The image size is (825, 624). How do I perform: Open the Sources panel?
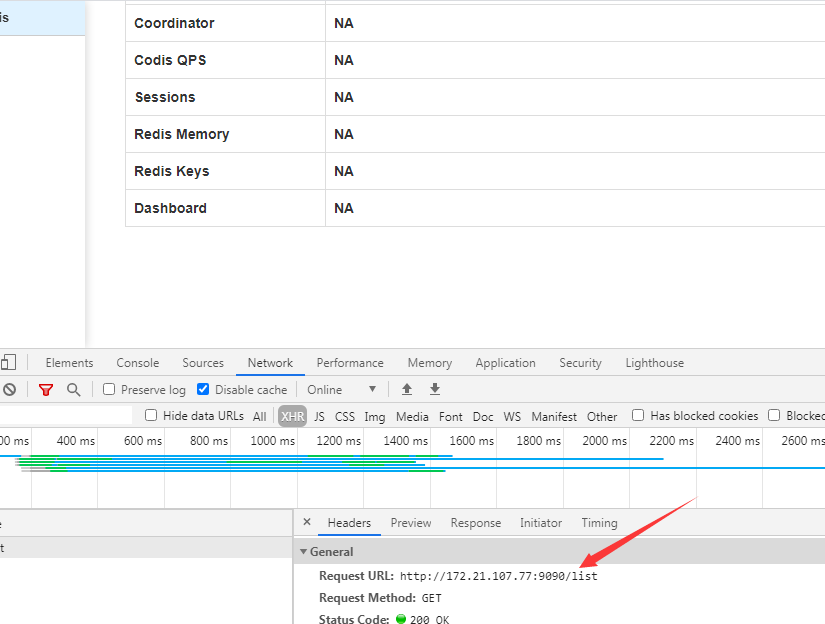(203, 363)
